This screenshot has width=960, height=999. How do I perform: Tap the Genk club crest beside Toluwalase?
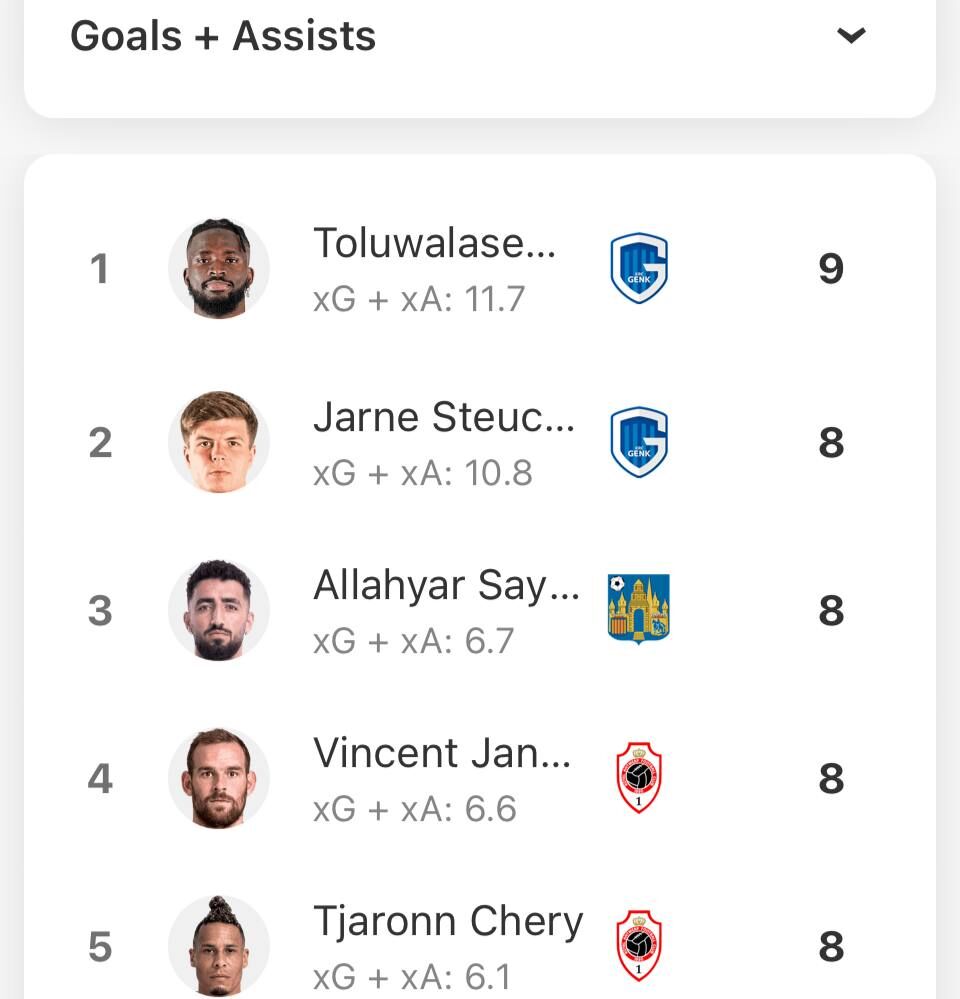(639, 268)
